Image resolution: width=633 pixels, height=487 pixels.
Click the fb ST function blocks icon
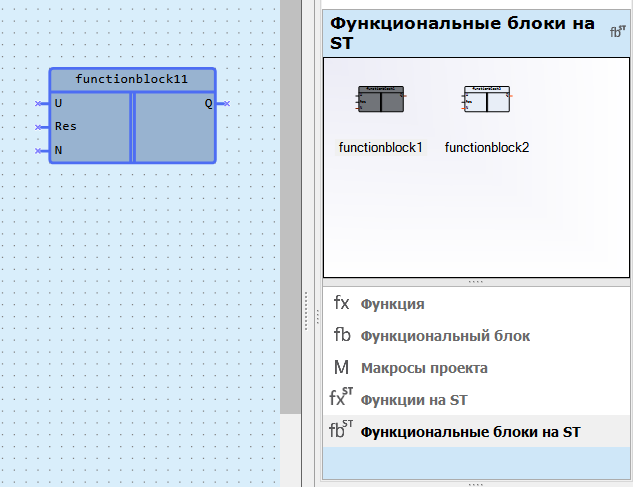tap(342, 431)
